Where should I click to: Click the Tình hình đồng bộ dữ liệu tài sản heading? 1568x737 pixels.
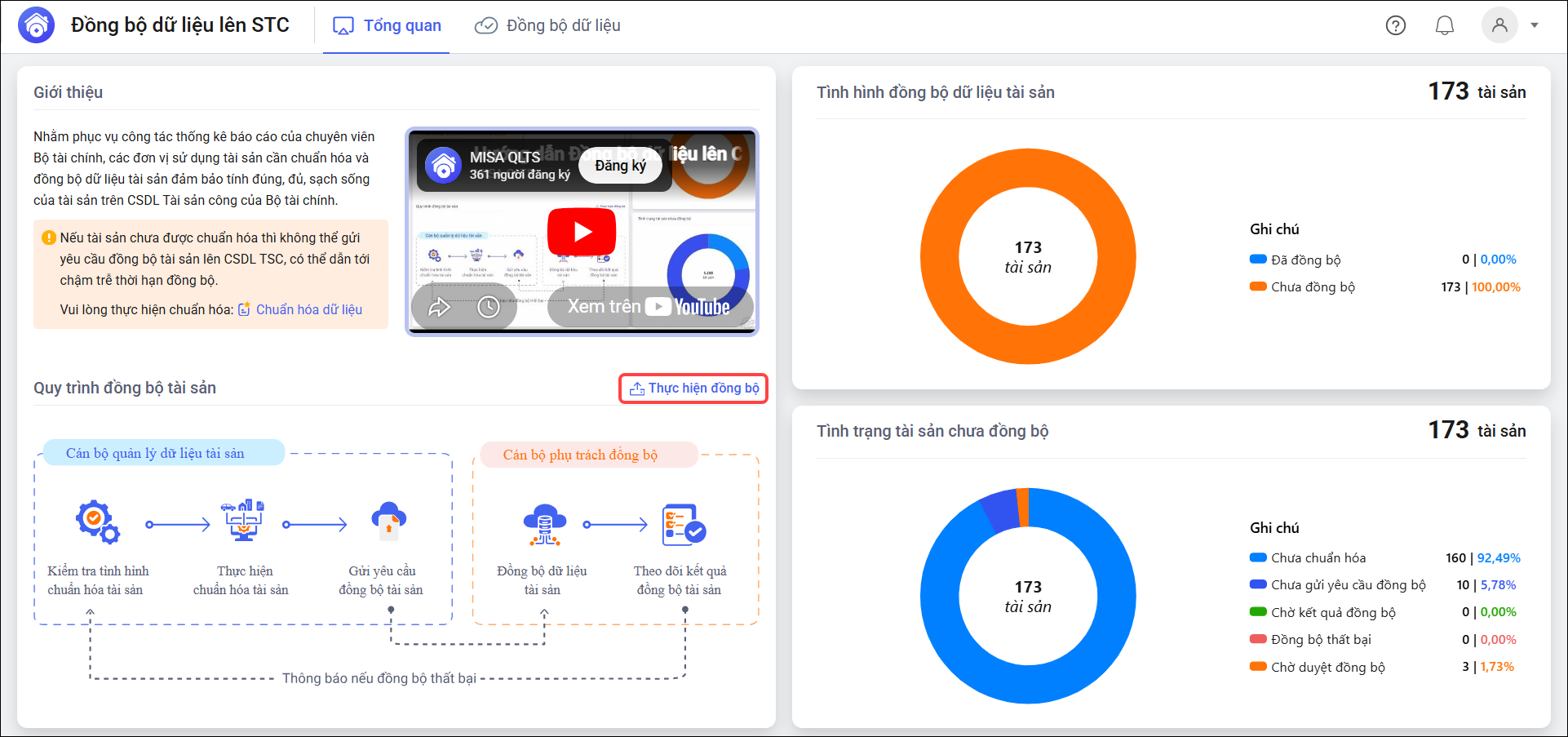tap(936, 92)
